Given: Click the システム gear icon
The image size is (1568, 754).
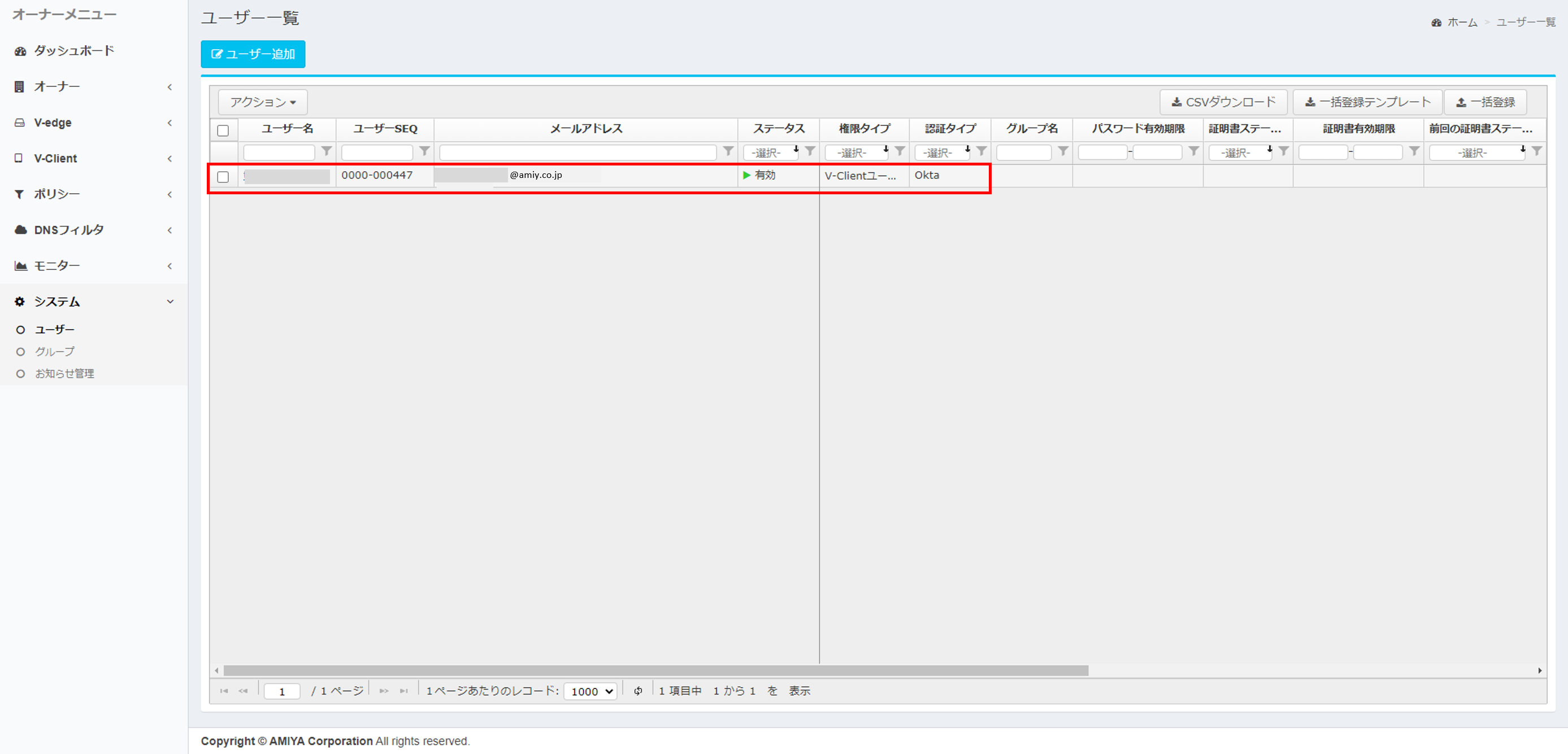Looking at the screenshot, I should 19,301.
